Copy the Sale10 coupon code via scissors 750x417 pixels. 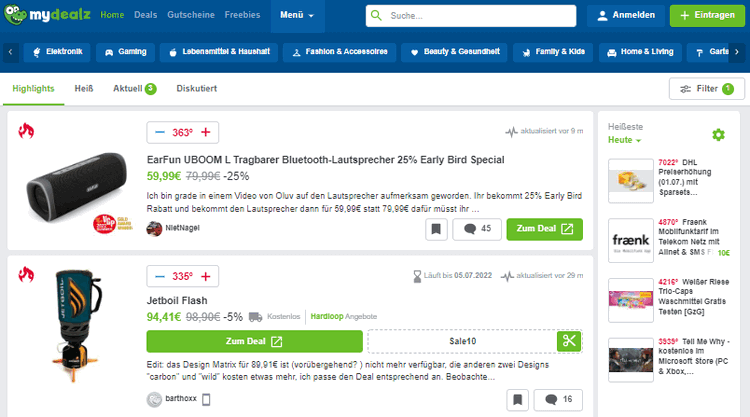(x=568, y=341)
